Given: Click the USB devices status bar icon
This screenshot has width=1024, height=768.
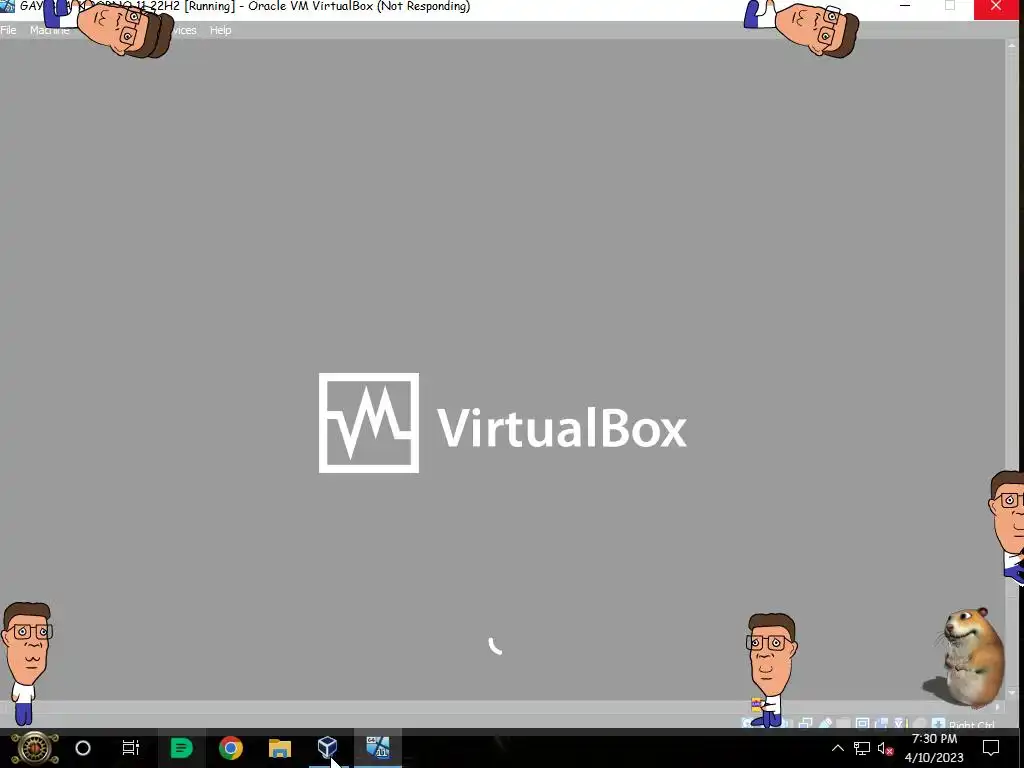Looking at the screenshot, I should 825,723.
